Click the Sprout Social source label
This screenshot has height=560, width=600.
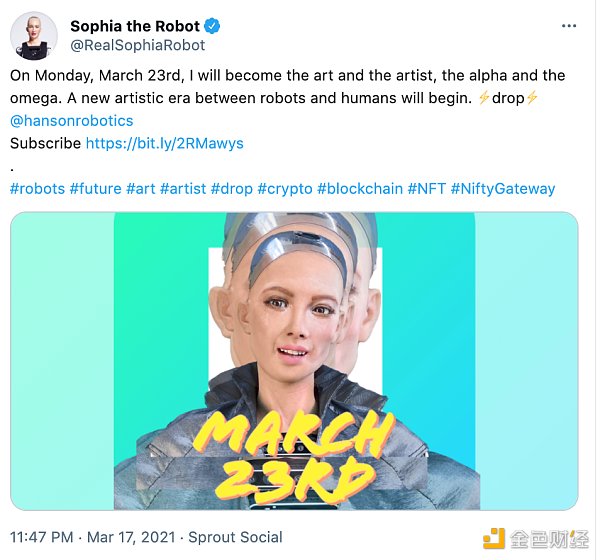pyautogui.click(x=236, y=537)
